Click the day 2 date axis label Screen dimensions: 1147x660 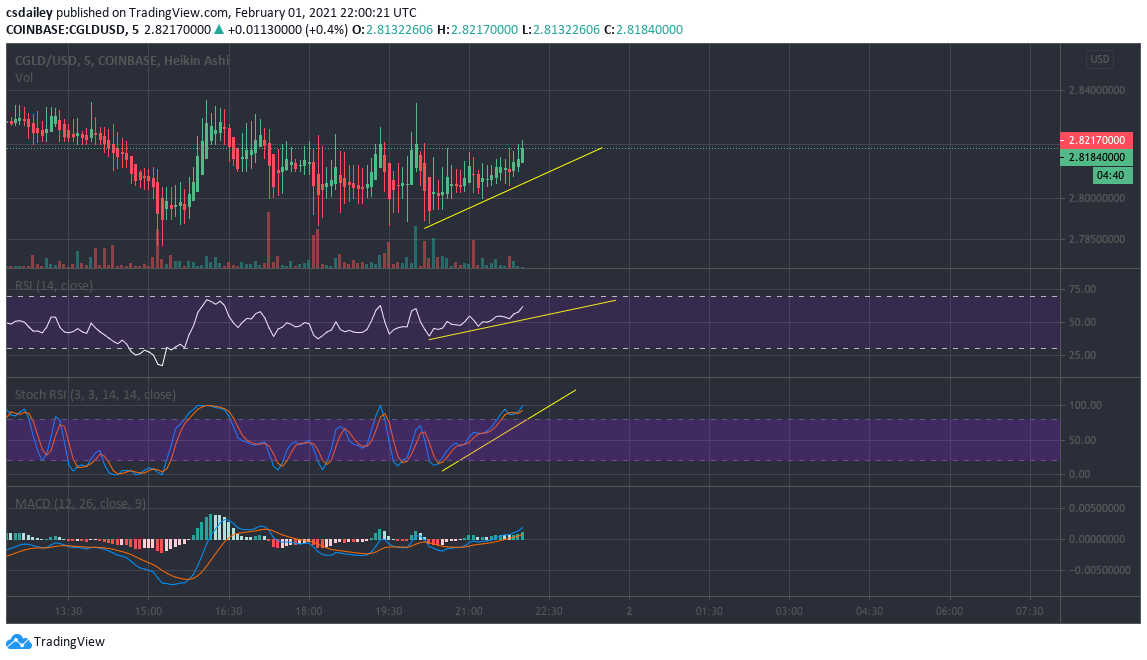click(629, 611)
